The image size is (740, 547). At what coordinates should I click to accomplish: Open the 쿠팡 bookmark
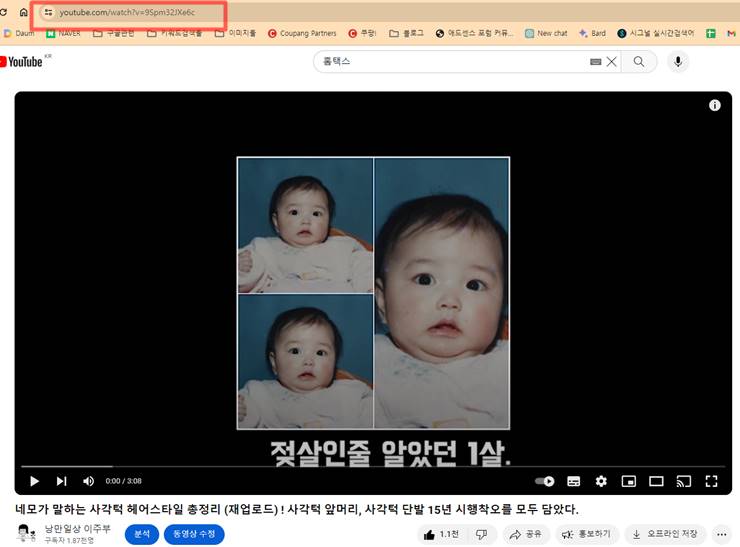click(x=362, y=33)
